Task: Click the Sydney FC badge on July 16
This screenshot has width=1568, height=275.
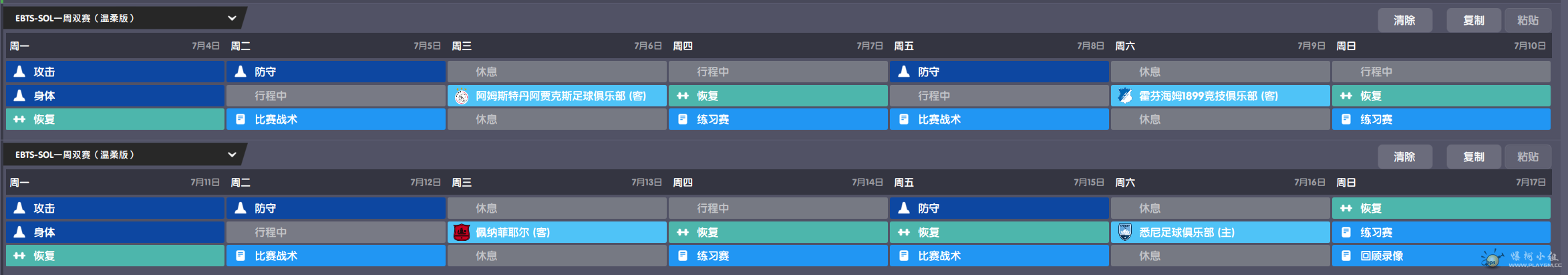Action: click(1125, 233)
